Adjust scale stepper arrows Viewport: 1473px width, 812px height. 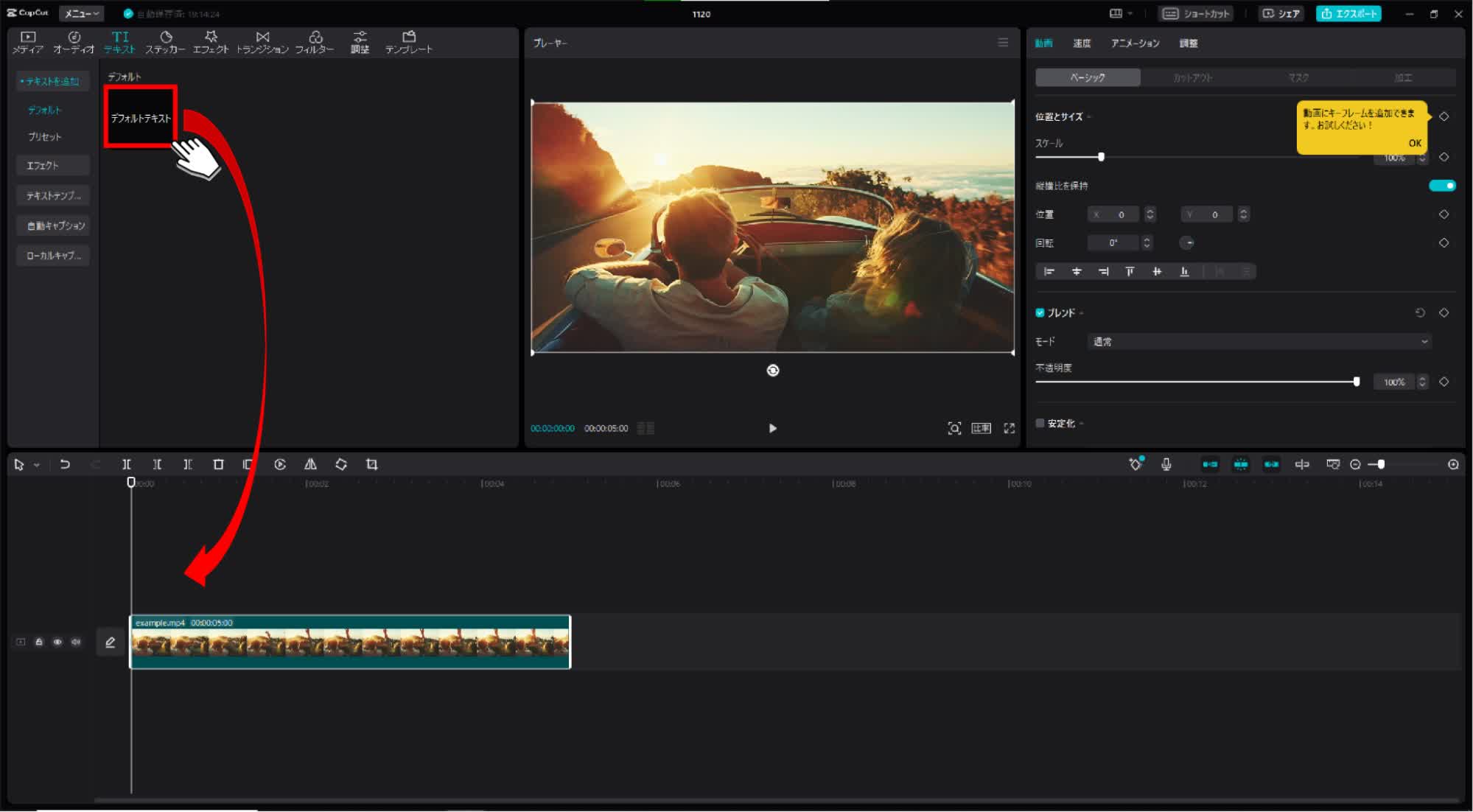point(1423,158)
